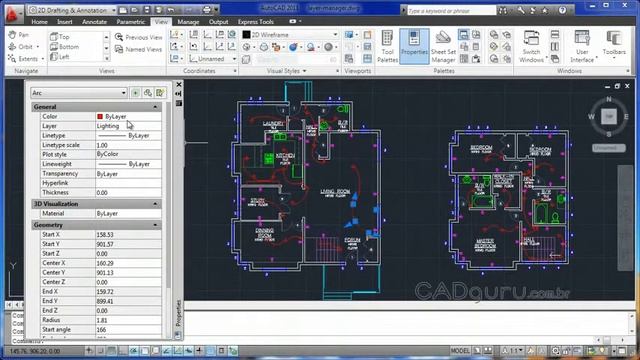
Task: Click the black visual style color swatch
Action: pos(246,35)
